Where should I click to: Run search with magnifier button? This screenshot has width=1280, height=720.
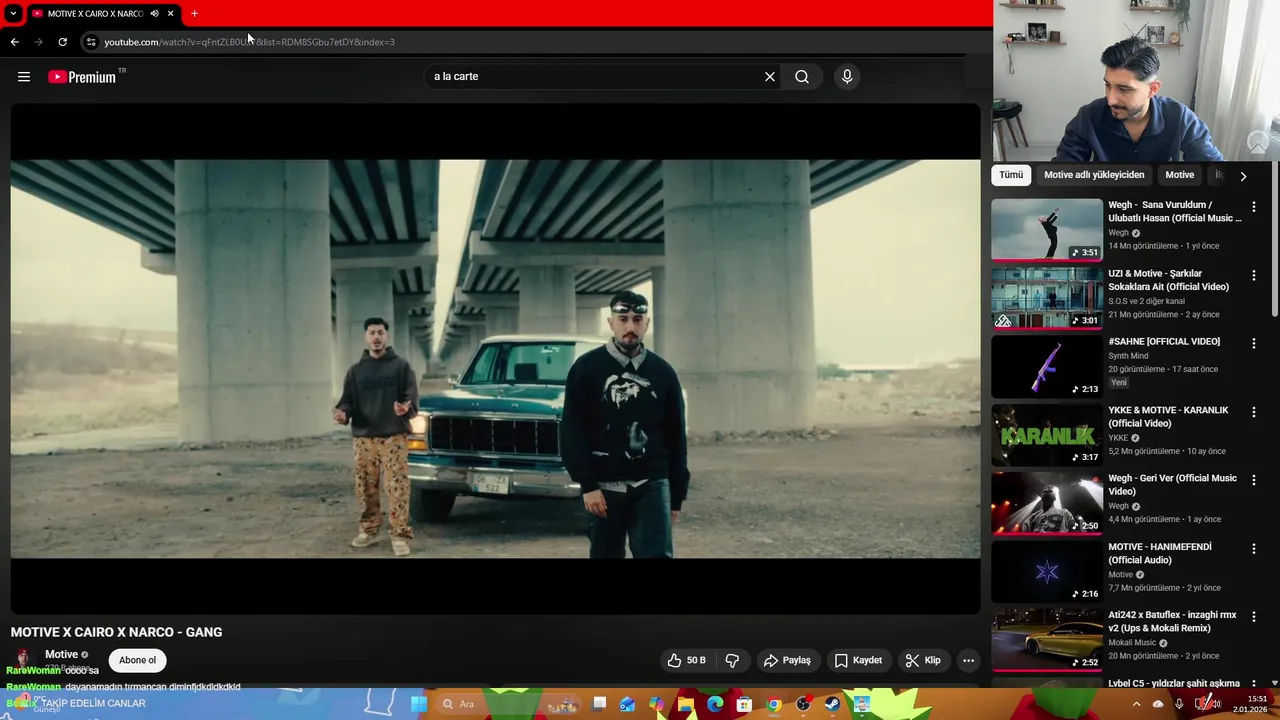[x=802, y=77]
